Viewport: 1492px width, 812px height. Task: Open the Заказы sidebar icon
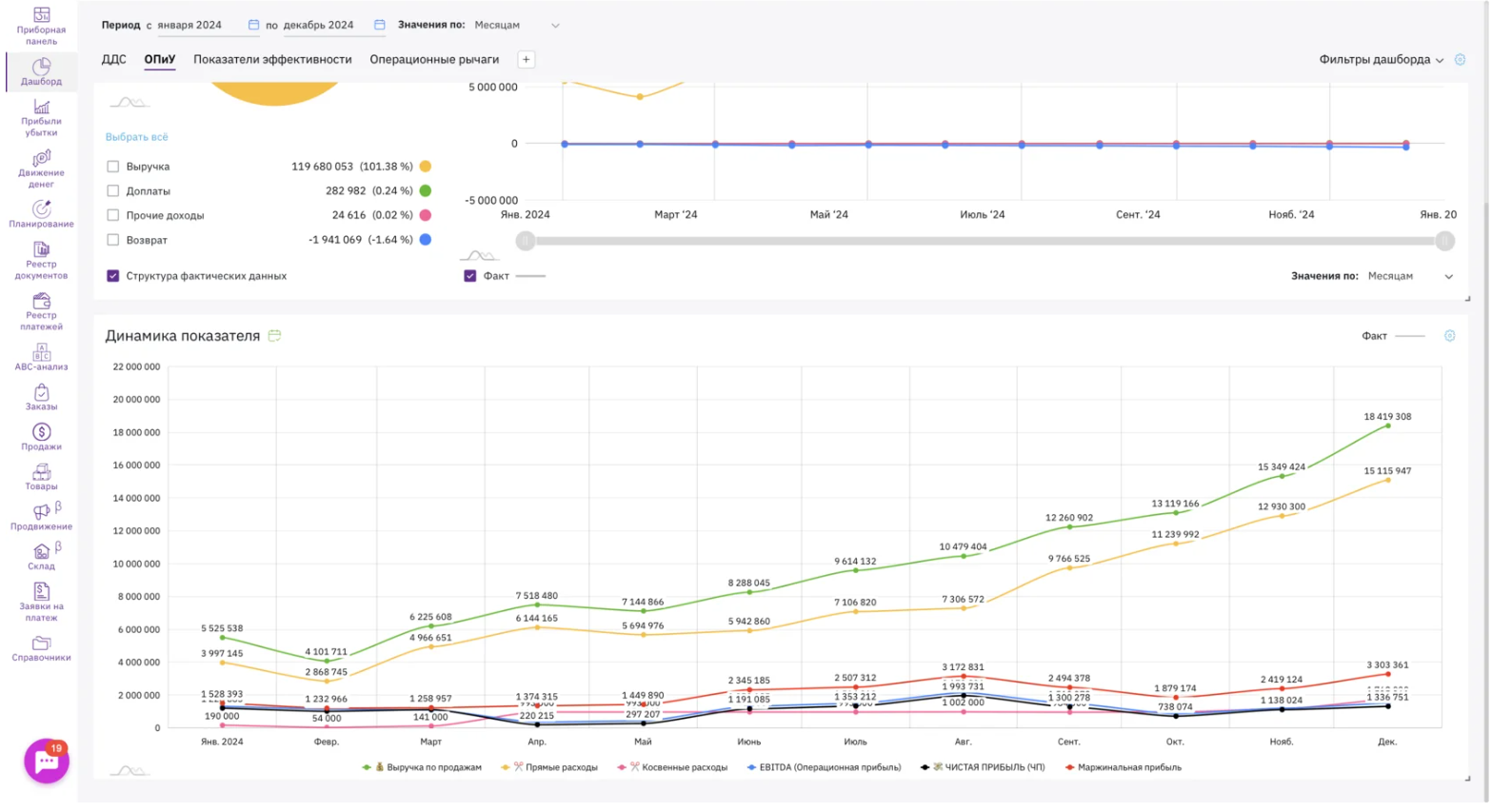click(41, 397)
